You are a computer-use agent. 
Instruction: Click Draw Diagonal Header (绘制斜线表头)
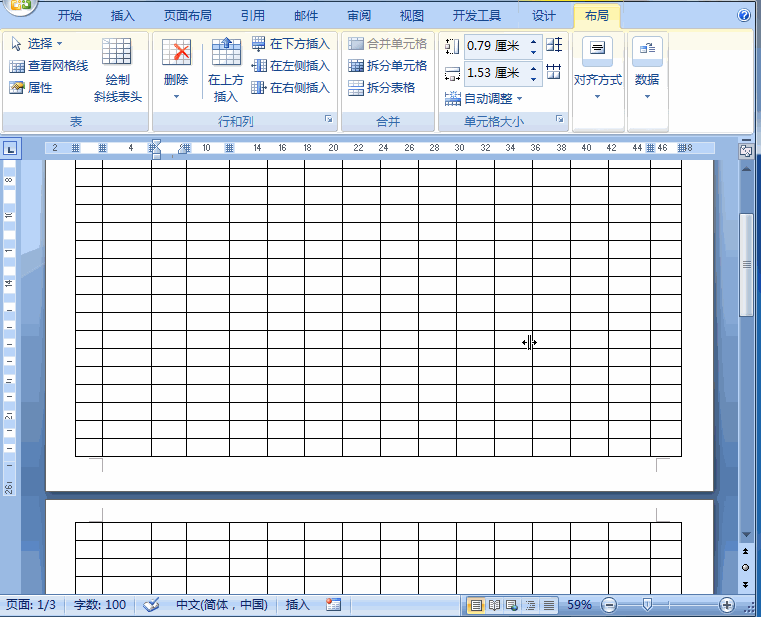click(x=117, y=70)
